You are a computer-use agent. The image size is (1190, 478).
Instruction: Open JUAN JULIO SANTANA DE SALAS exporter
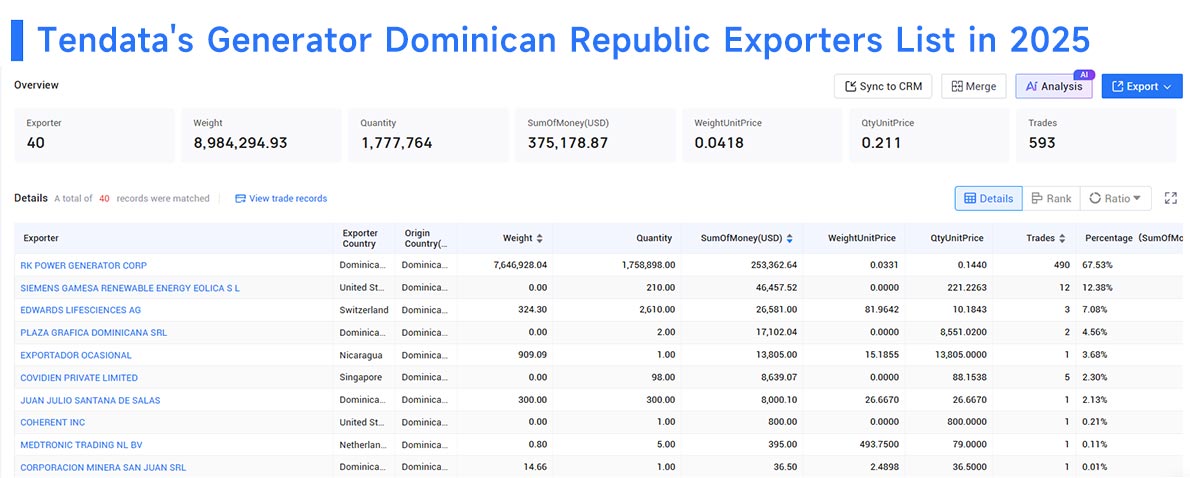coord(90,400)
